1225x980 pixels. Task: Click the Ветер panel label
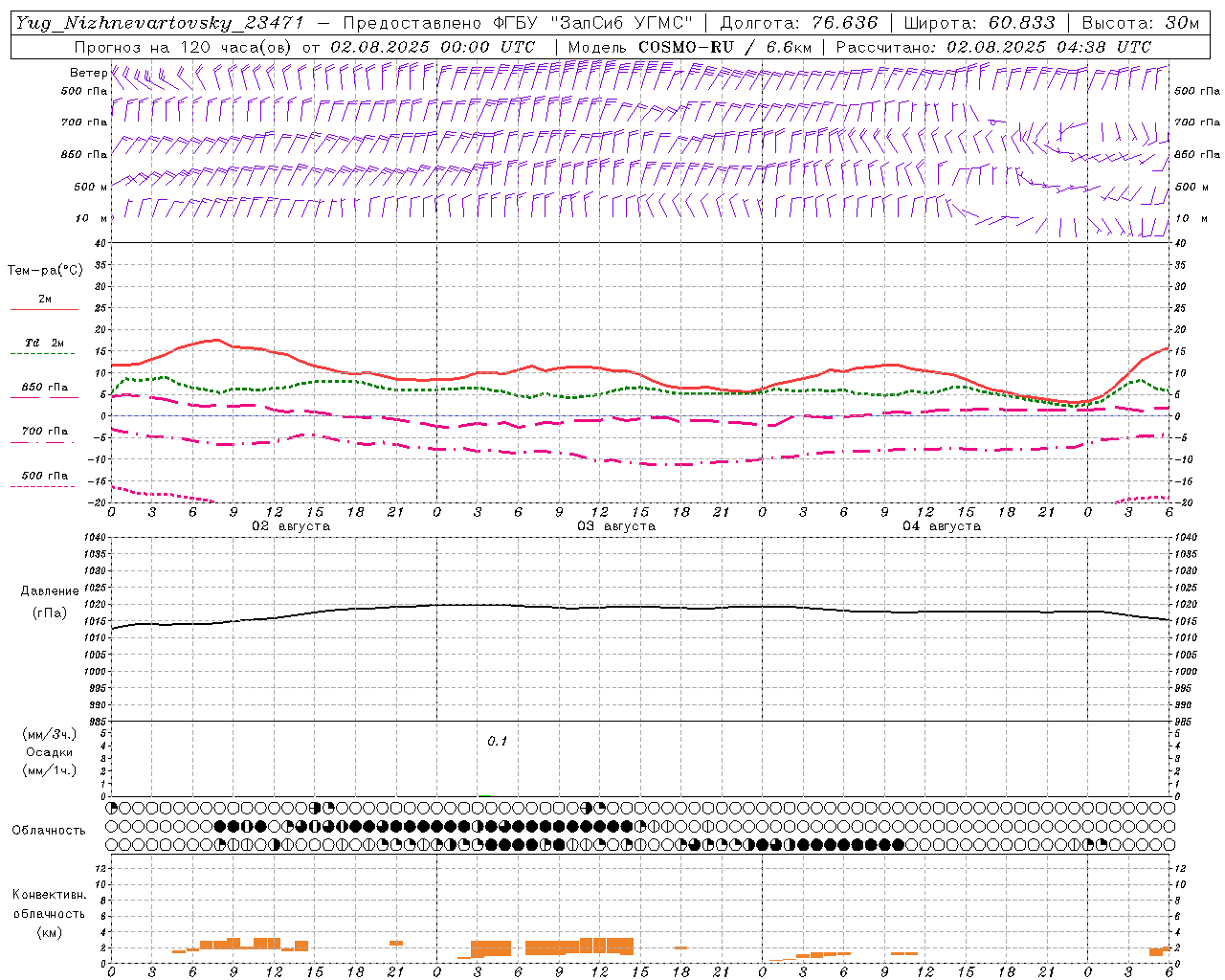(x=88, y=73)
